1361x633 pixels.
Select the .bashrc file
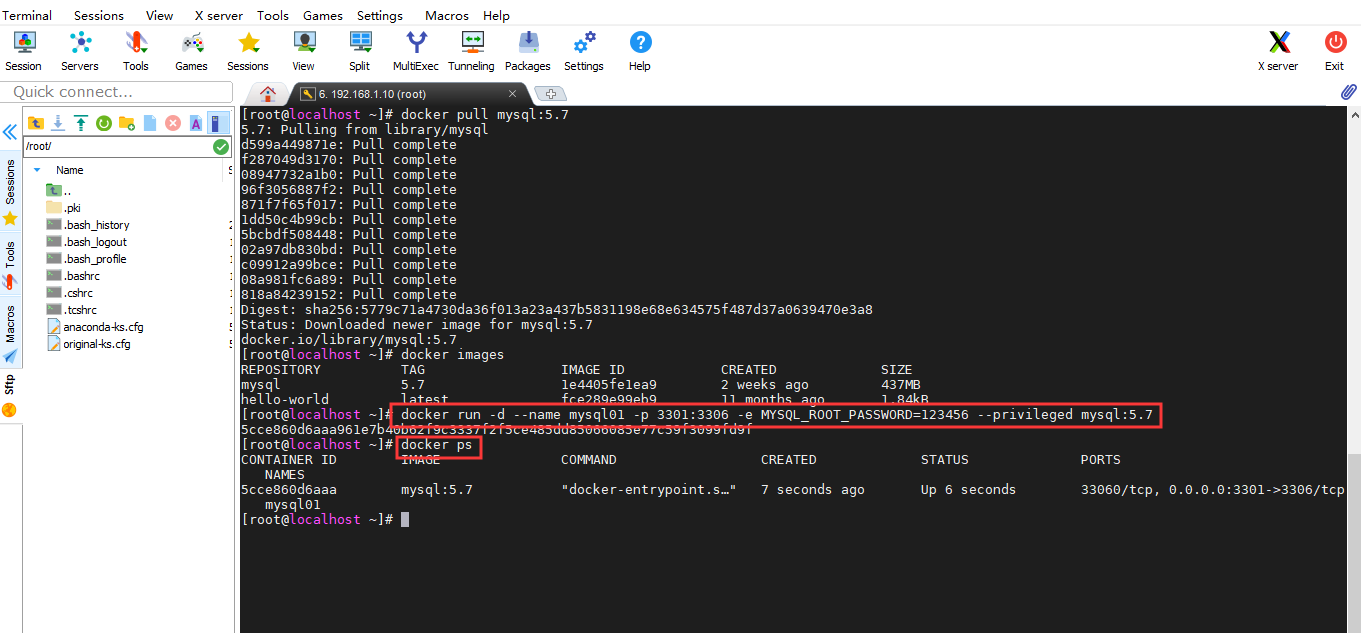coord(73,276)
